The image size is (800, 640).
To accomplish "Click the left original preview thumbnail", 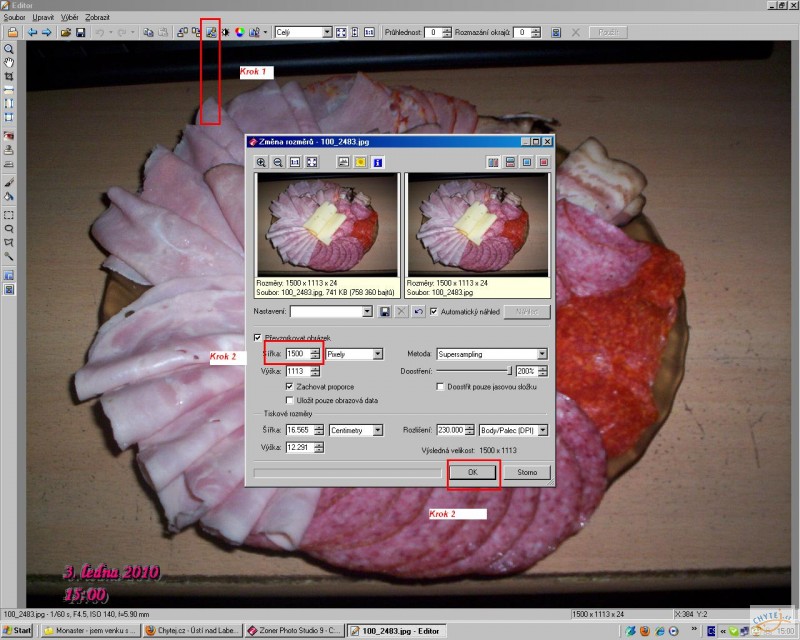I will [x=327, y=225].
